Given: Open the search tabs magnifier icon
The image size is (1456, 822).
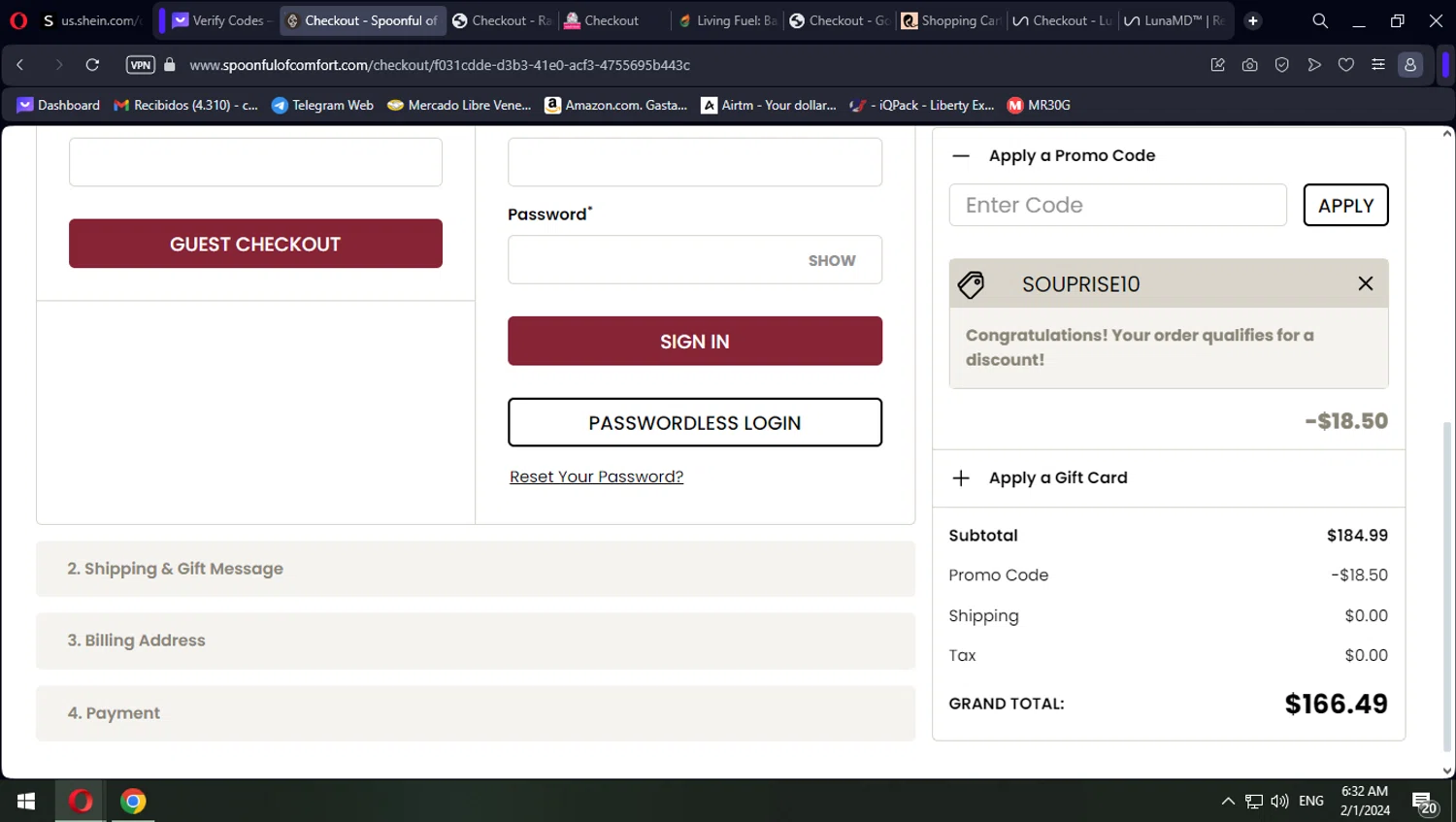Looking at the screenshot, I should click(x=1320, y=20).
